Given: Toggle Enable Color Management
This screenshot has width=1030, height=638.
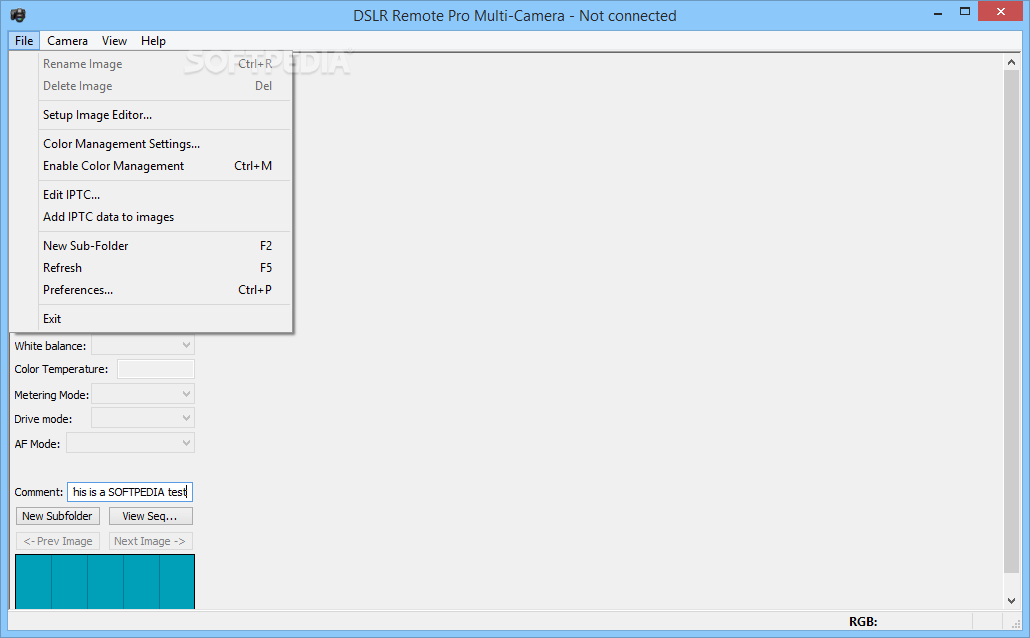Looking at the screenshot, I should coord(164,166).
